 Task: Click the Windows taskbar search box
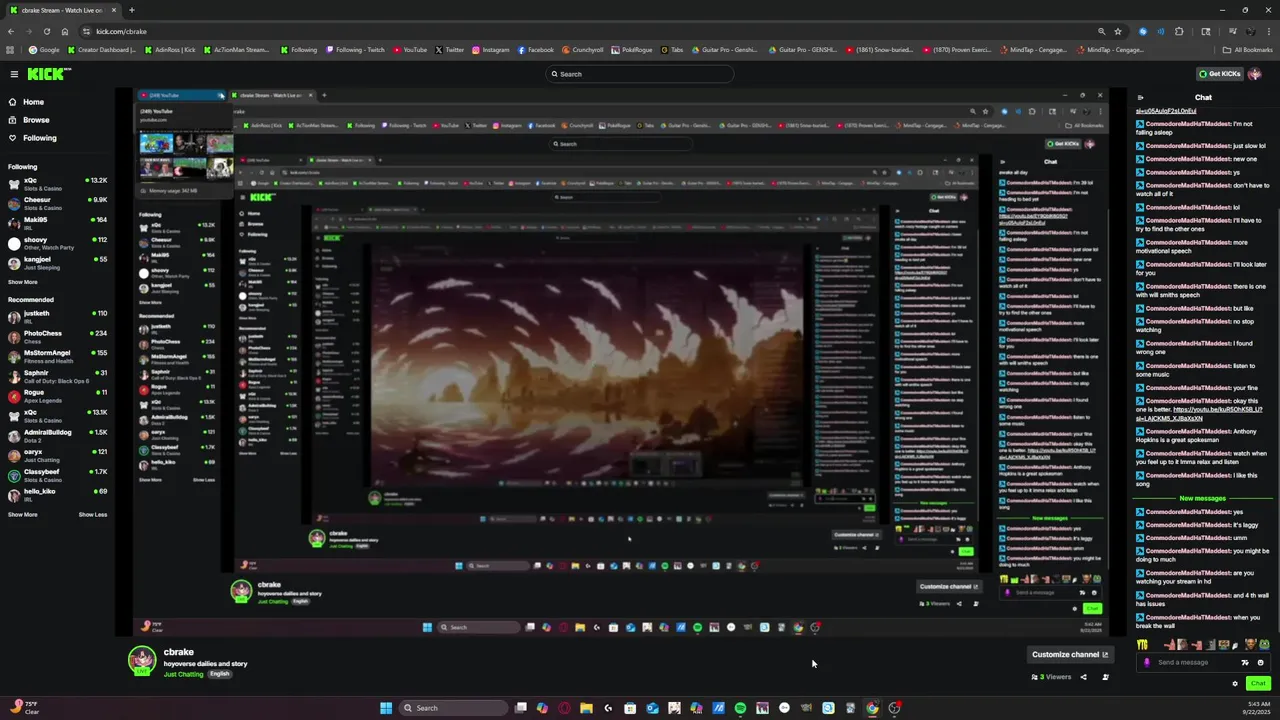point(454,708)
